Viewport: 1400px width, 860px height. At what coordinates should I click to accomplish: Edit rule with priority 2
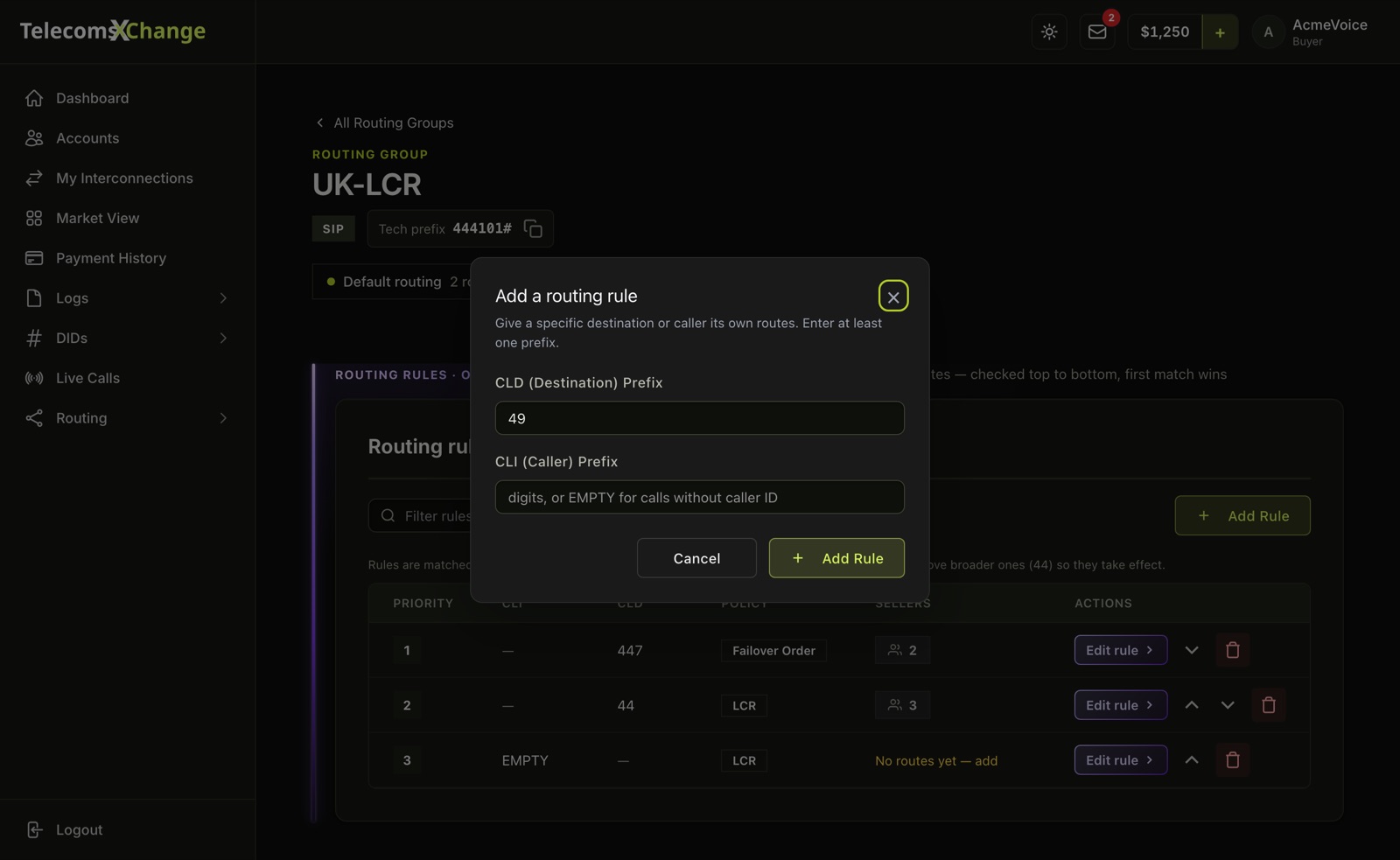tap(1120, 705)
